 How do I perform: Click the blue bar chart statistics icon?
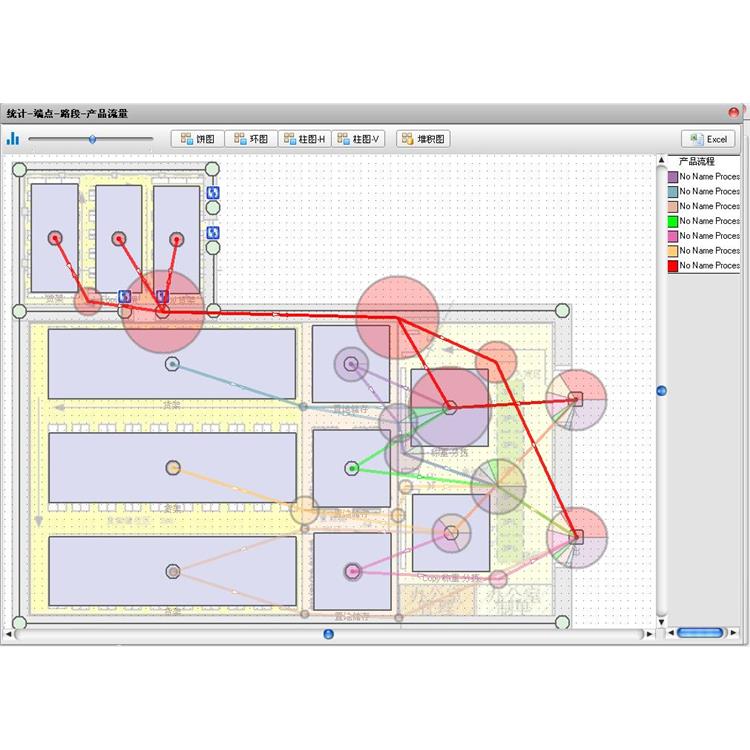(x=13, y=139)
